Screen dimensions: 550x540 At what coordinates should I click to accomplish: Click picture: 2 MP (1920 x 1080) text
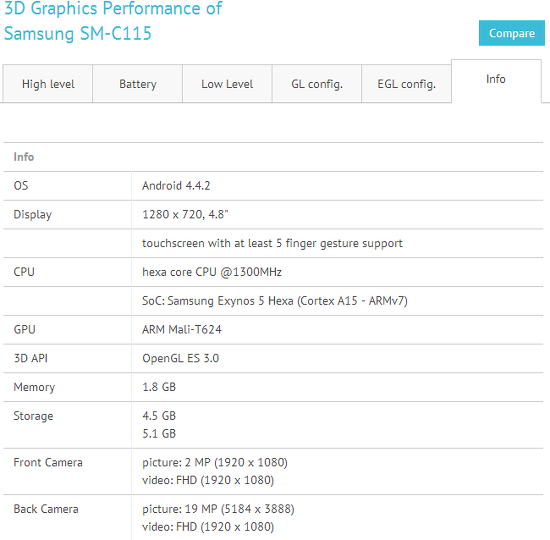(215, 462)
